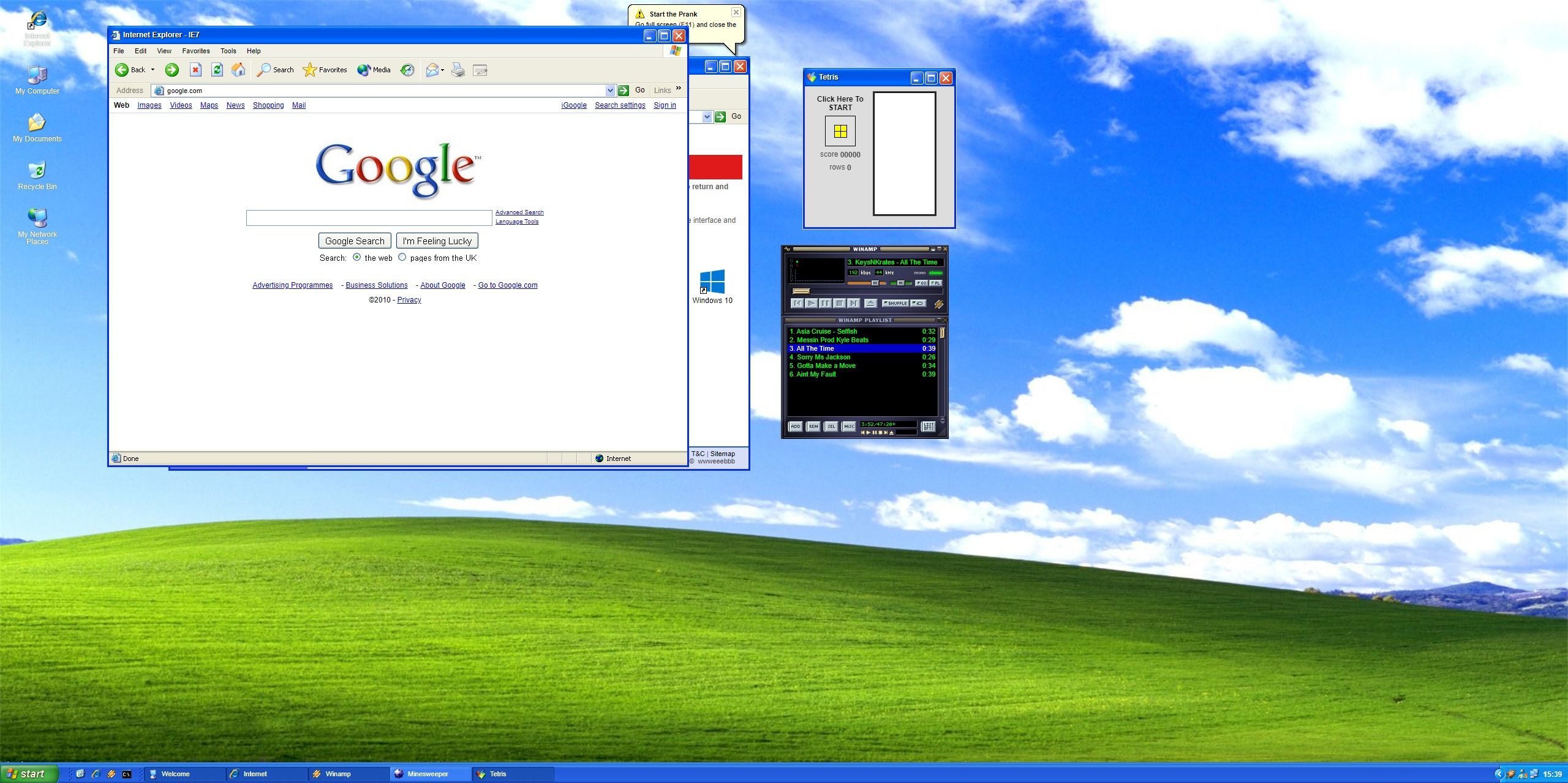Toggle Winamp Shuffle mode
Image resolution: width=1568 pixels, height=783 pixels.
point(895,303)
